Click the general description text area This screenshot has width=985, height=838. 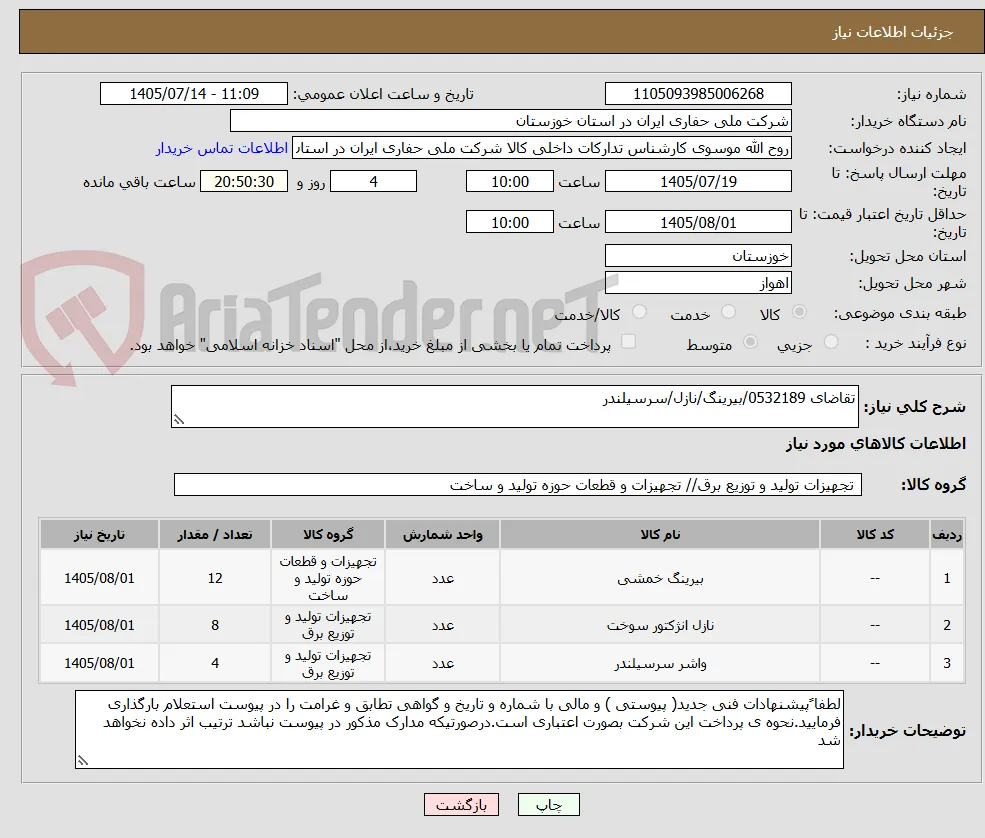click(x=514, y=406)
